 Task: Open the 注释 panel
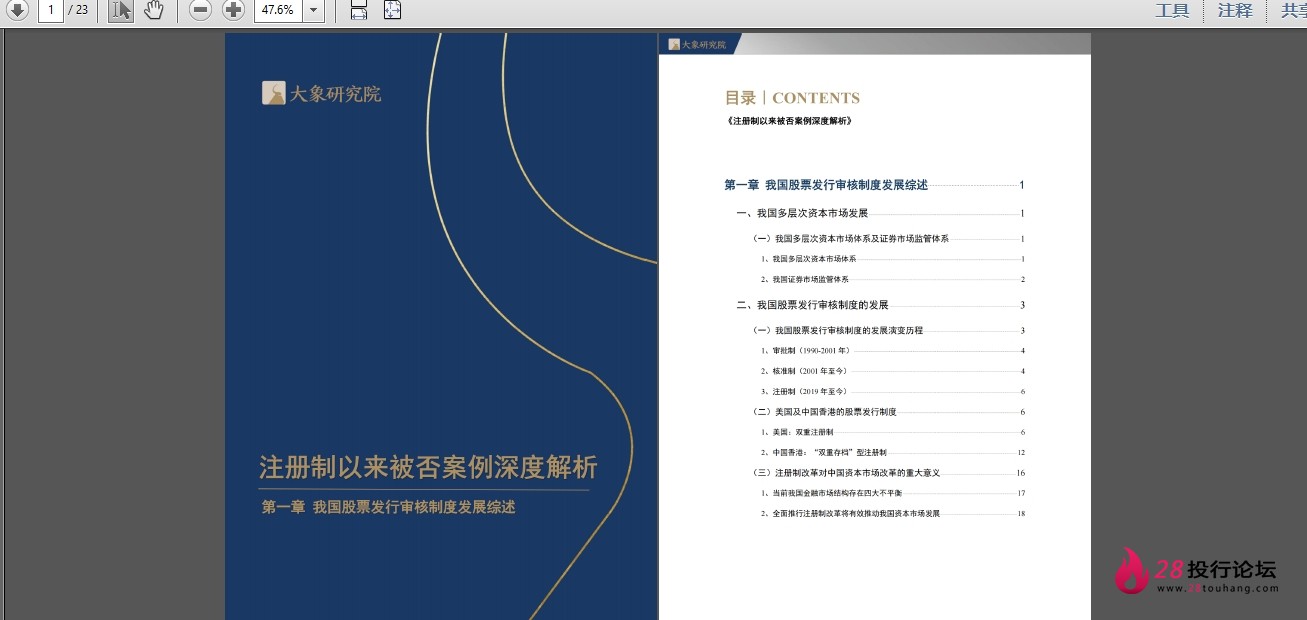coord(1235,10)
